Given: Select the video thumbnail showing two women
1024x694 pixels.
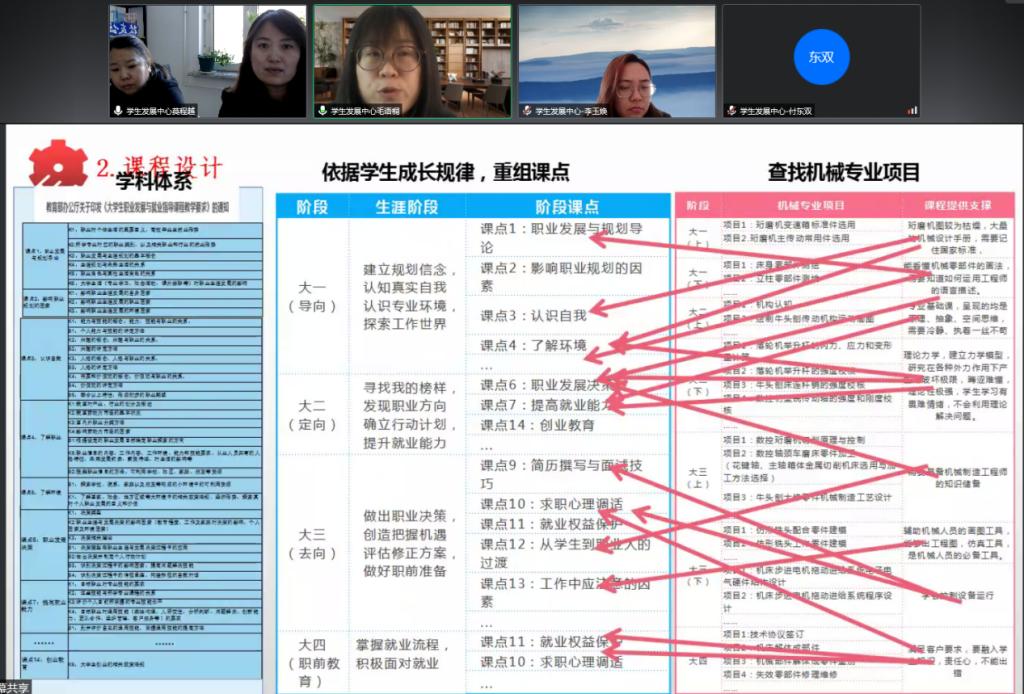Looking at the screenshot, I should [207, 60].
